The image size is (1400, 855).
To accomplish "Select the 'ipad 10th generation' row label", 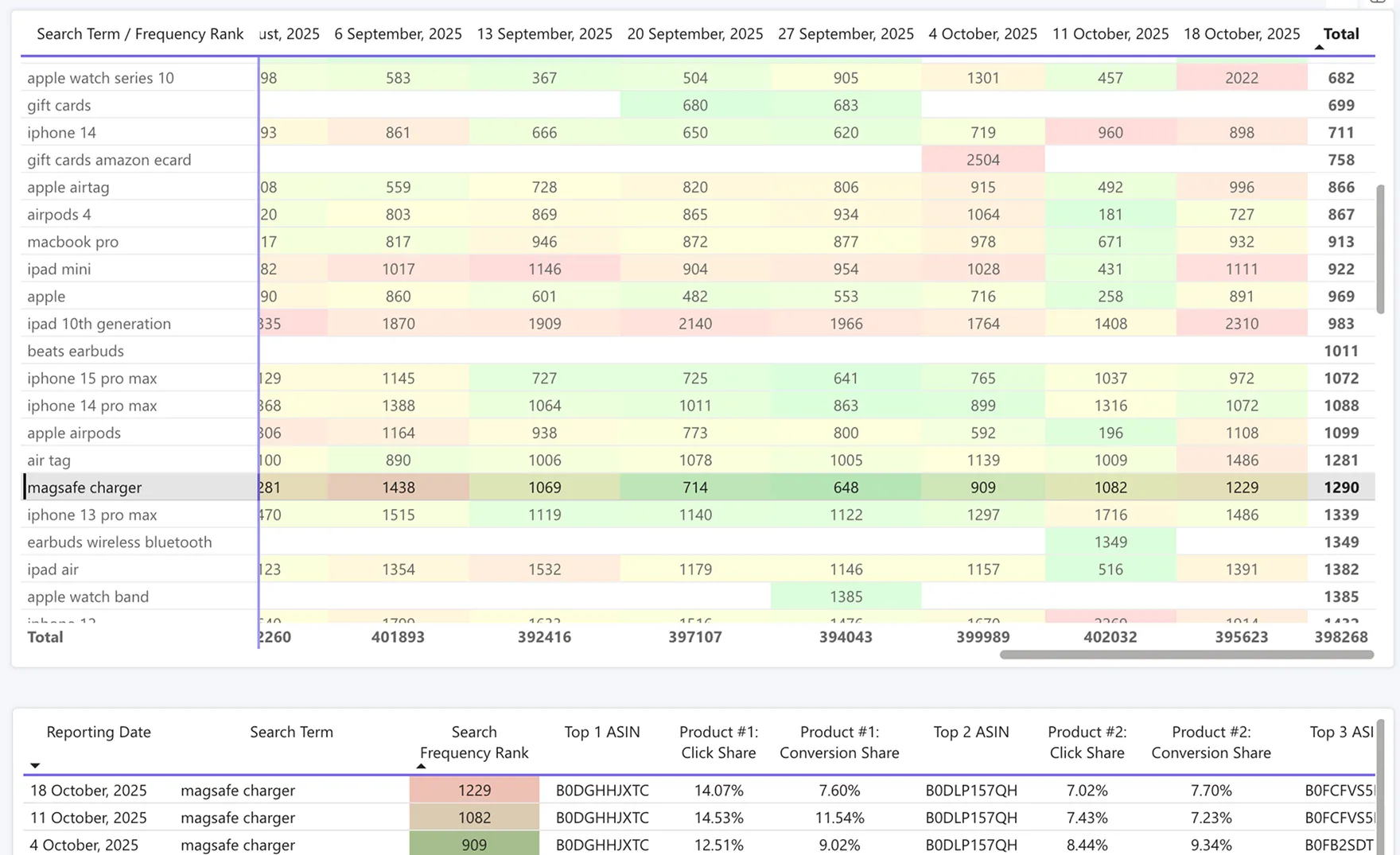I will pos(99,324).
